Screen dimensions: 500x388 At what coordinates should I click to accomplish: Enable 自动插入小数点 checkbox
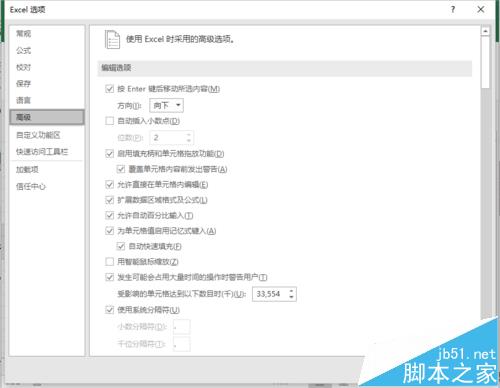point(109,121)
